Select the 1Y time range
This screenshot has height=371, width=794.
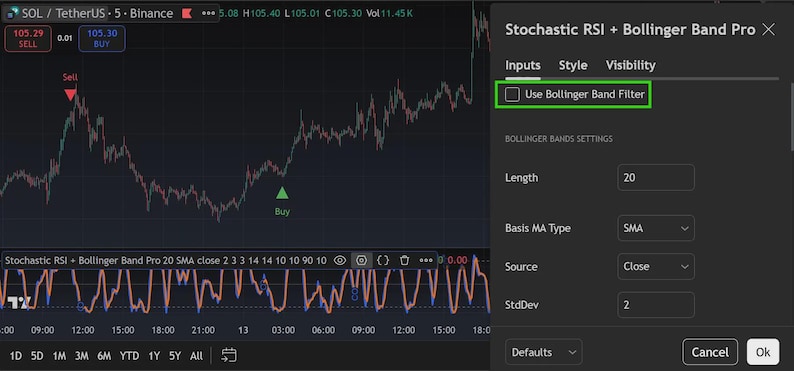(x=154, y=356)
